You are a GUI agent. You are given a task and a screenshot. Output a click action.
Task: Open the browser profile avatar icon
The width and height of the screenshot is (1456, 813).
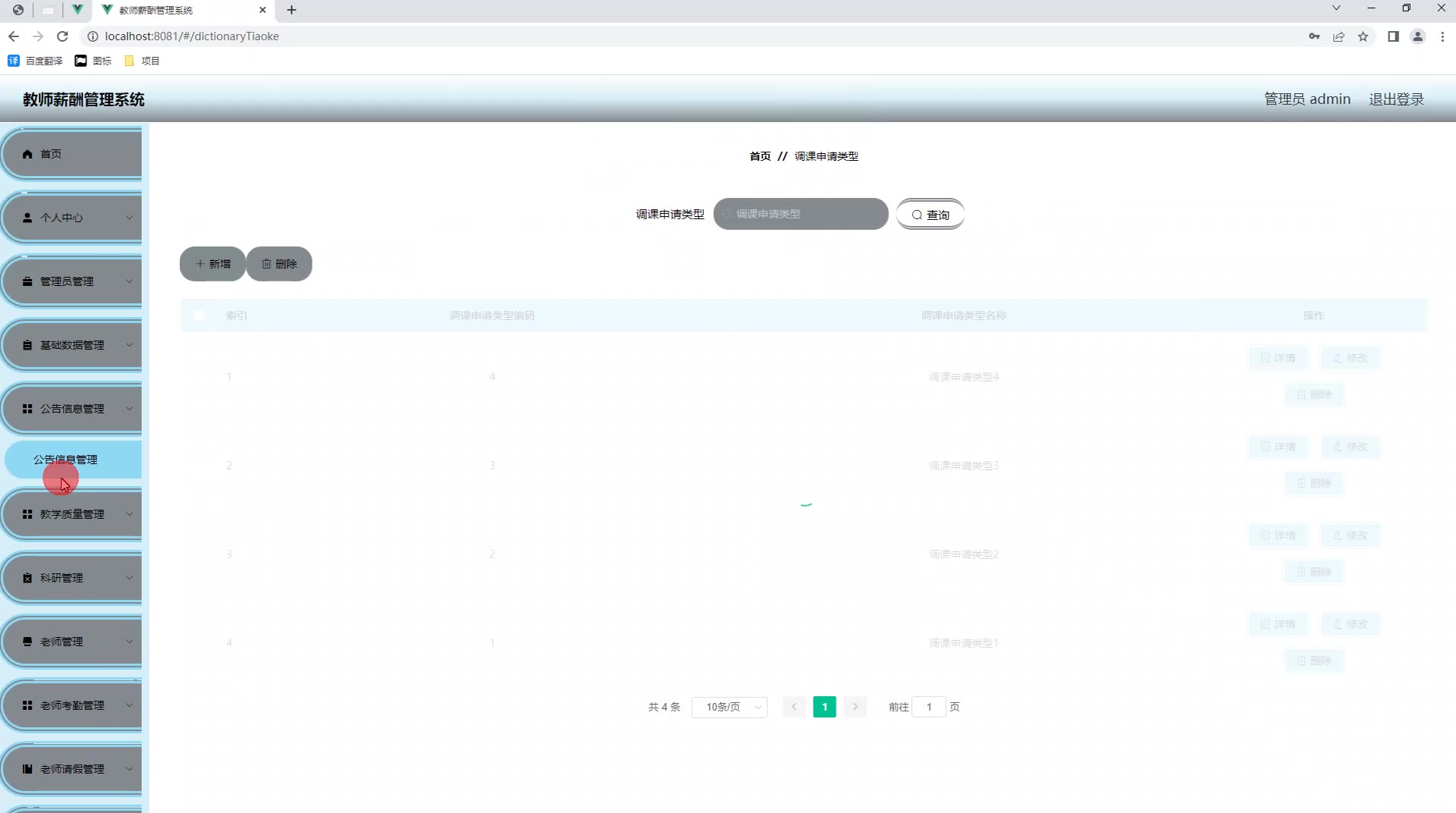(x=1417, y=36)
